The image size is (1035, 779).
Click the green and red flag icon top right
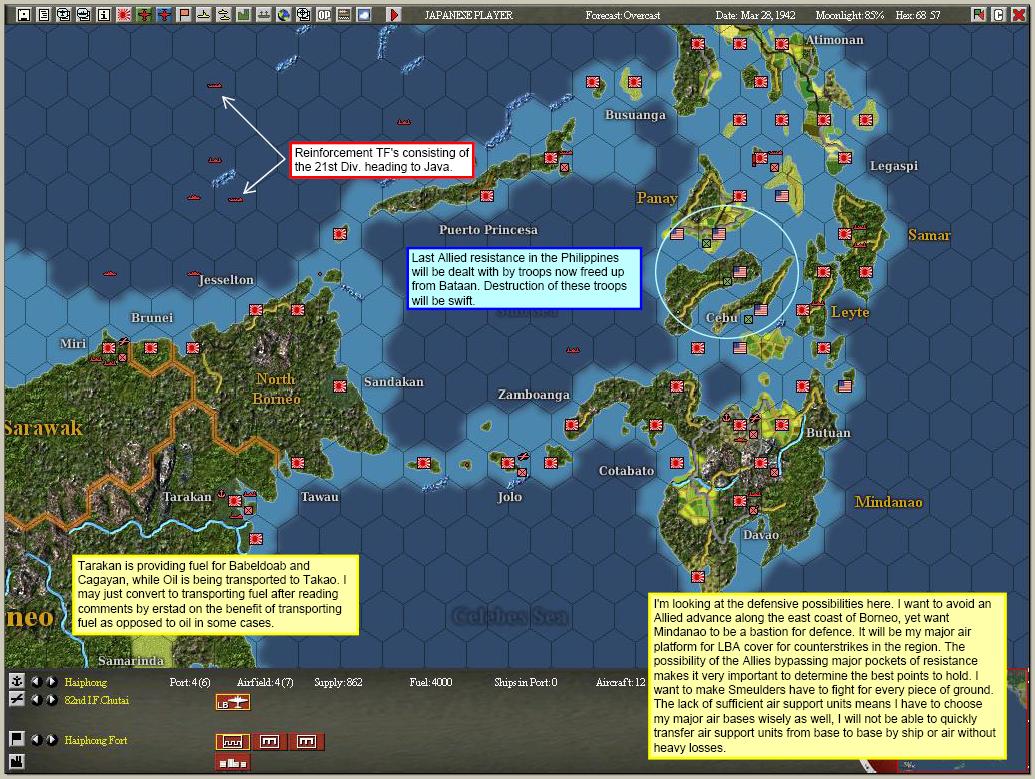tap(979, 15)
